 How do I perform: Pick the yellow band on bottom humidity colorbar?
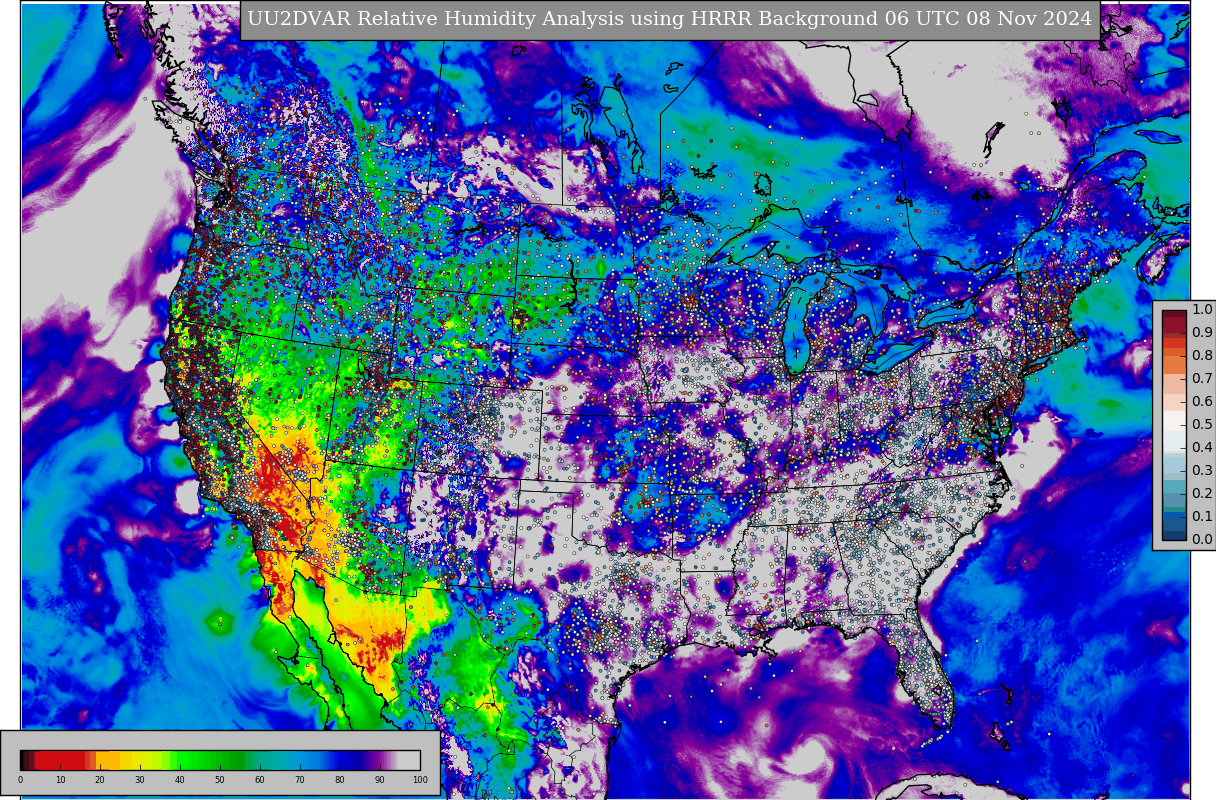140,760
